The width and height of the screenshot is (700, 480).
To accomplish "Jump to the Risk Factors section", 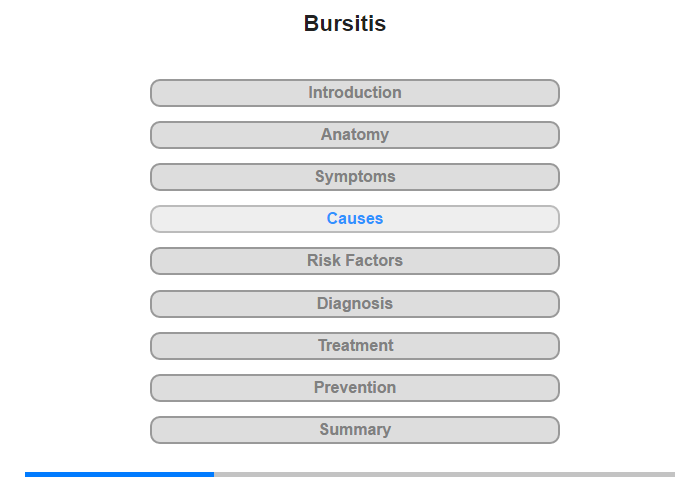I will (x=355, y=261).
